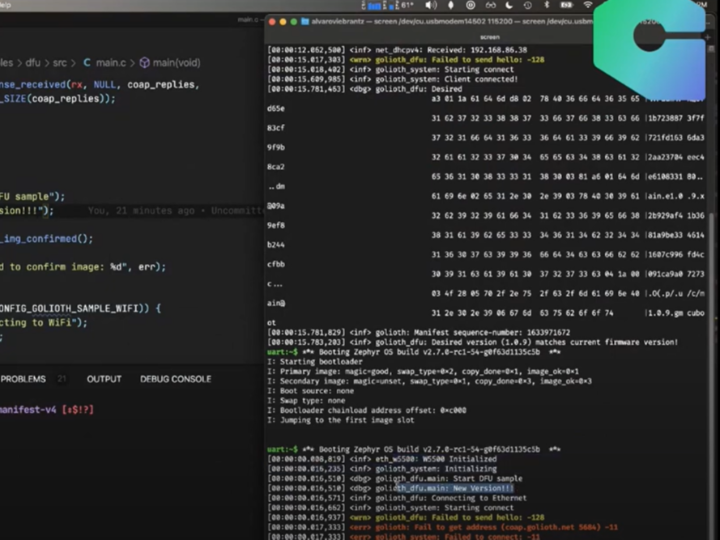Image resolution: width=720 pixels, height=540 pixels.
Task: Click the 'golioth_dfu.main: Start DFU sample' line
Action: point(395,478)
